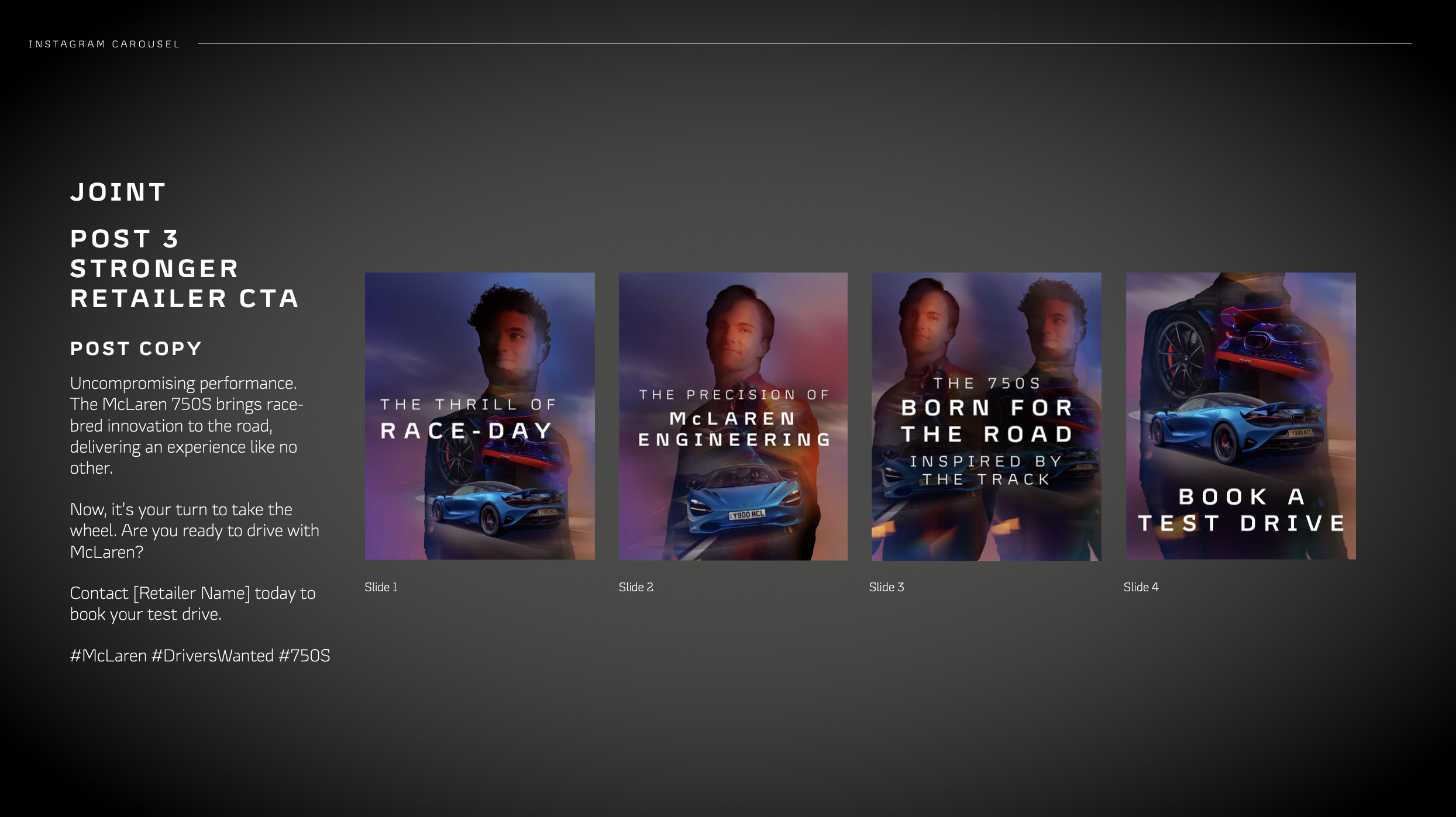Click the 'Contact [Retailer Name] today' line
This screenshot has height=817, width=1456.
coord(192,604)
